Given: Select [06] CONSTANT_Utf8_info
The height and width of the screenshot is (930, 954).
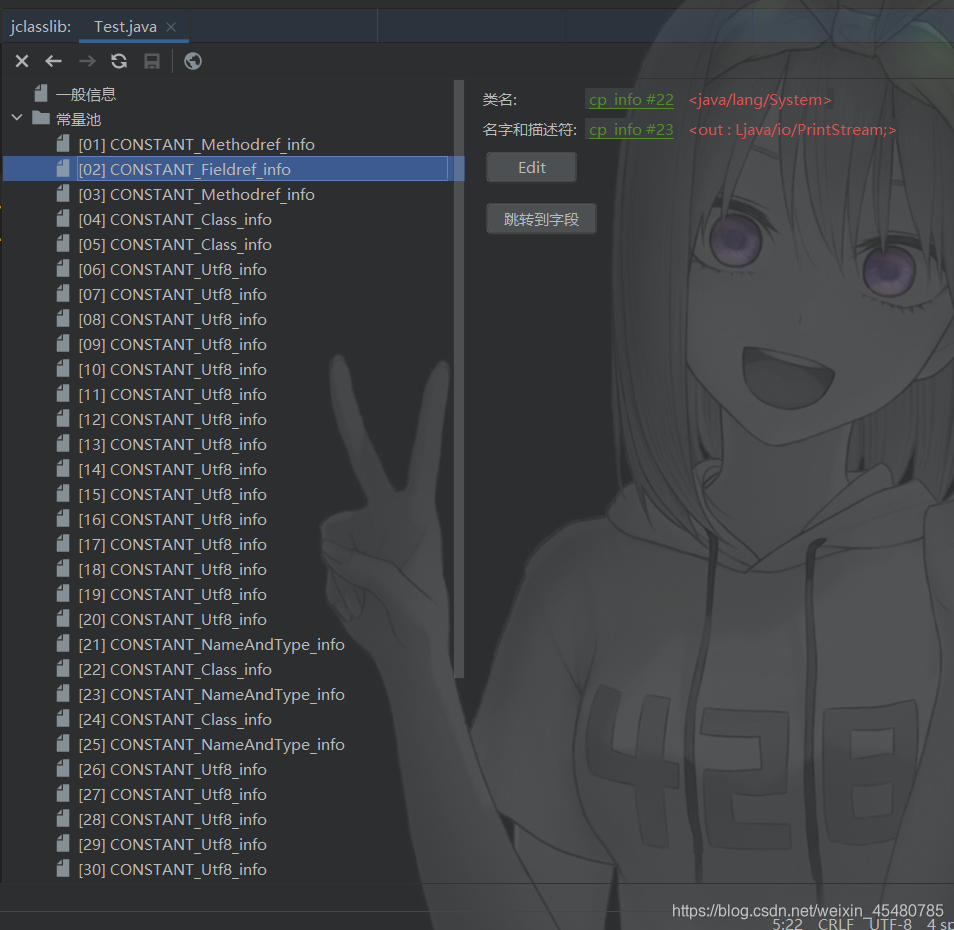Looking at the screenshot, I should 173,269.
